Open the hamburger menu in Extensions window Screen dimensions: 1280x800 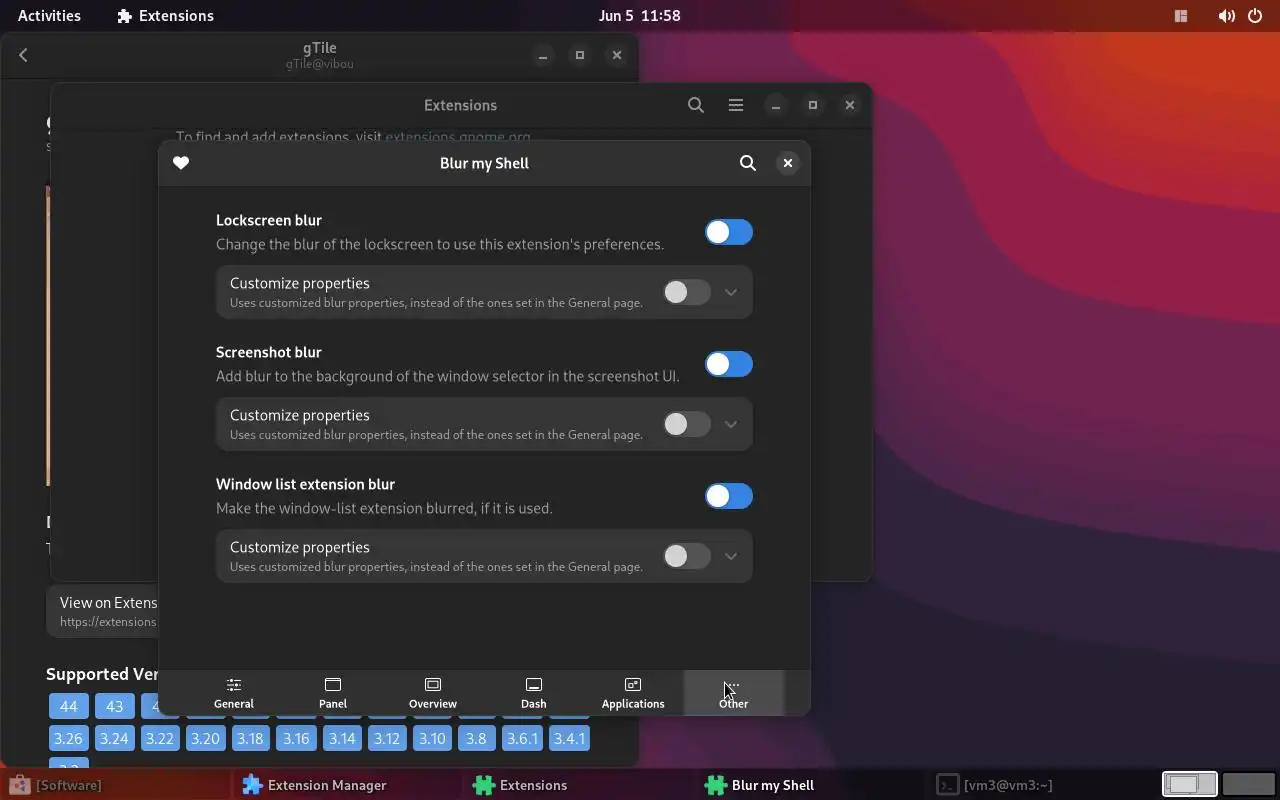(x=736, y=105)
